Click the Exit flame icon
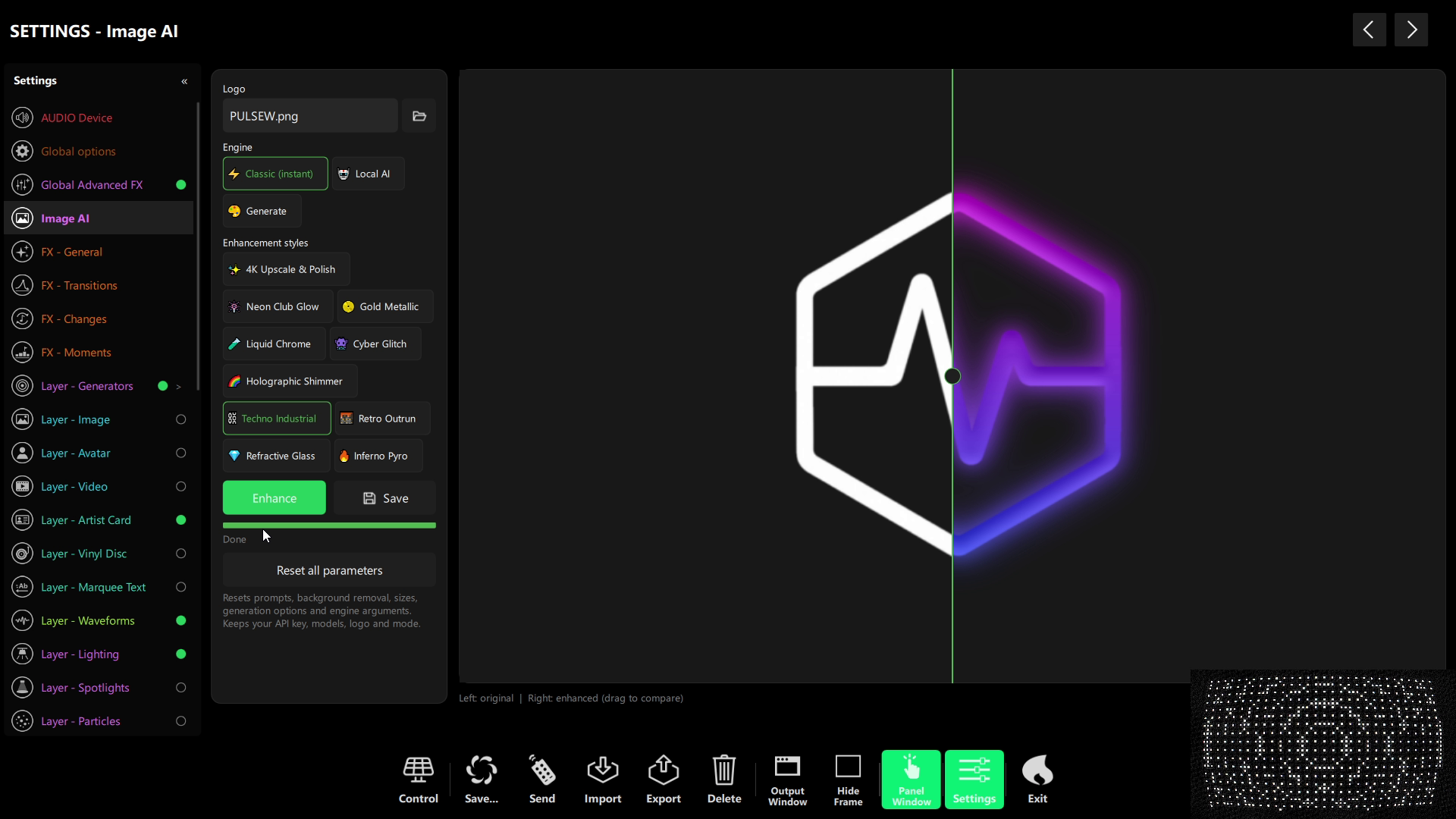The height and width of the screenshot is (819, 1456). tap(1037, 779)
